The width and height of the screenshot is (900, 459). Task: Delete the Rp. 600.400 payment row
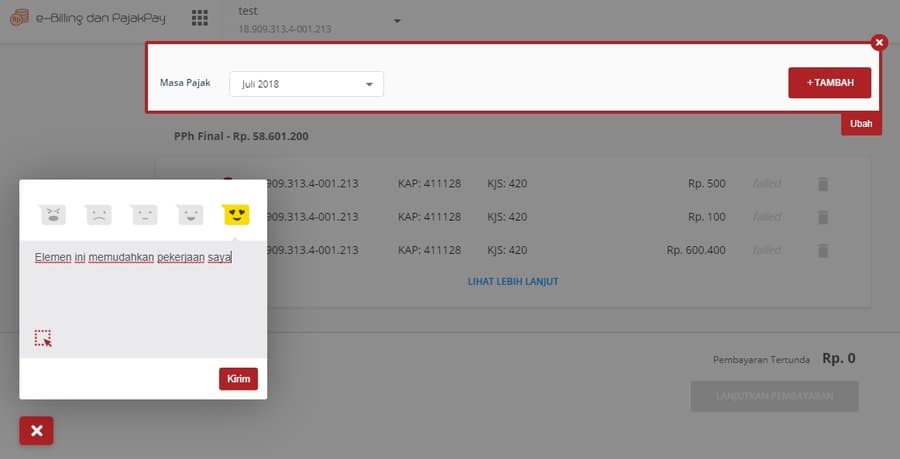tap(823, 250)
